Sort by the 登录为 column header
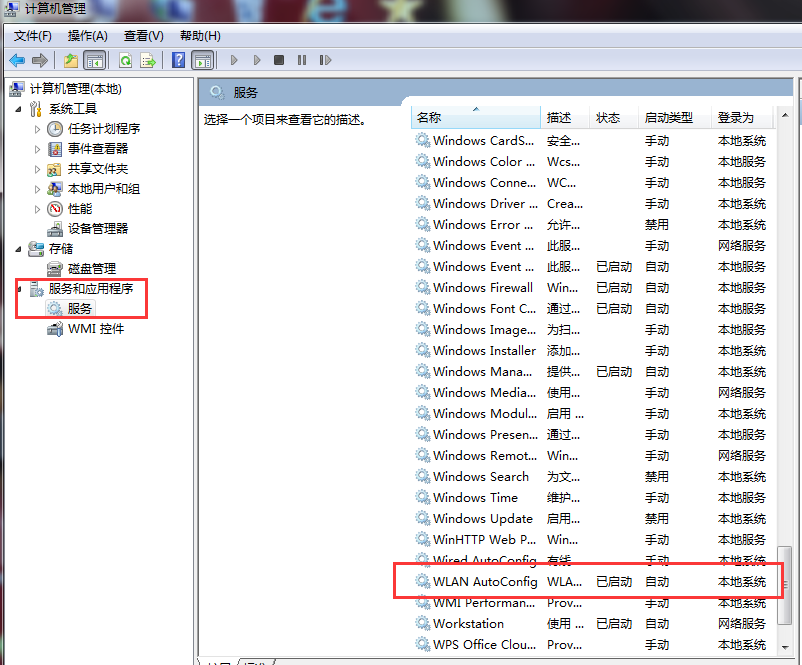 click(741, 118)
